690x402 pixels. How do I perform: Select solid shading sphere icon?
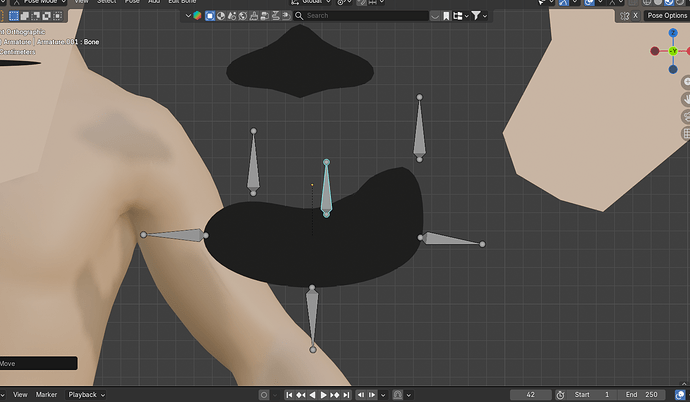(658, 2)
